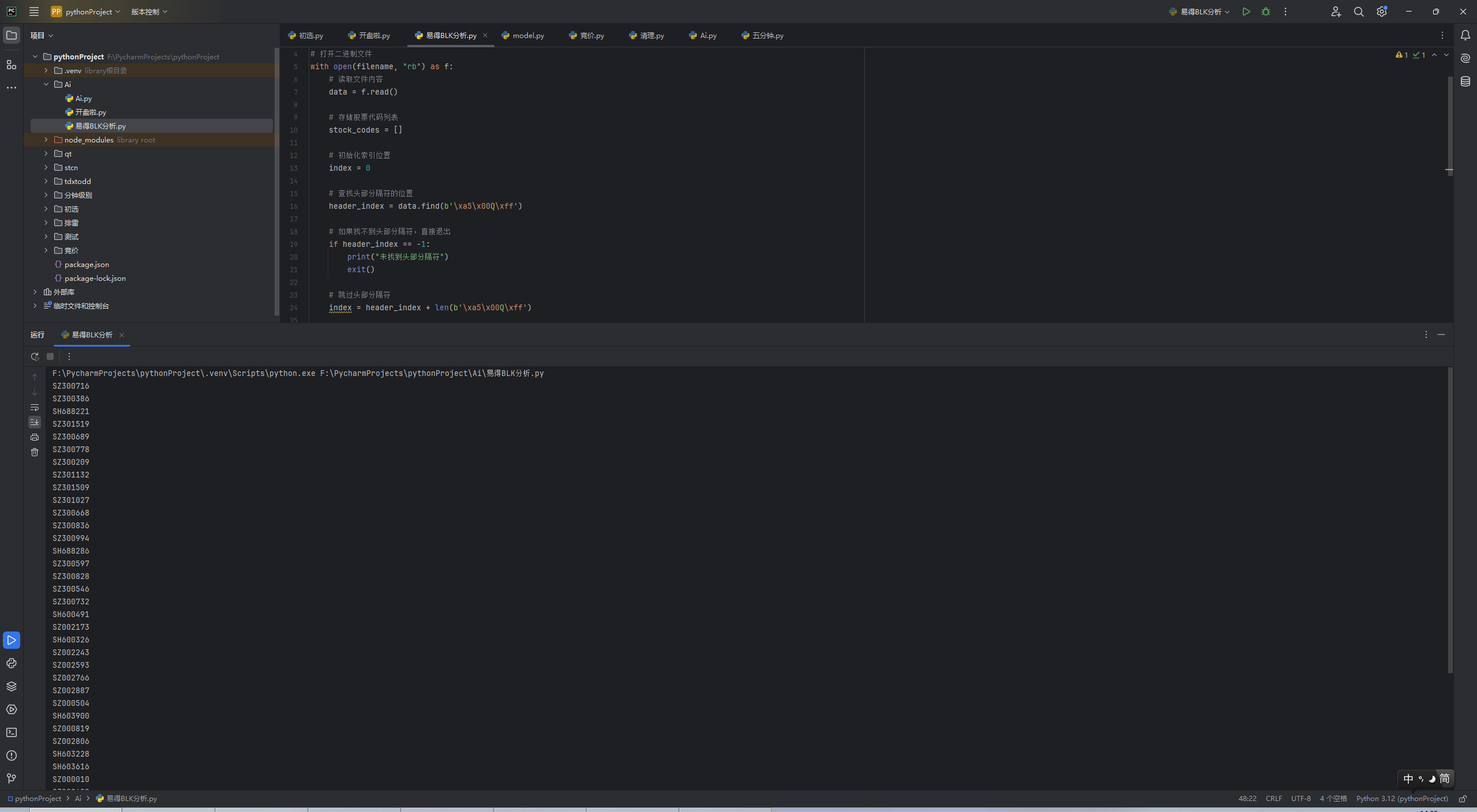Expand 外部库 node
This screenshot has width=1477, height=812.
(x=35, y=292)
